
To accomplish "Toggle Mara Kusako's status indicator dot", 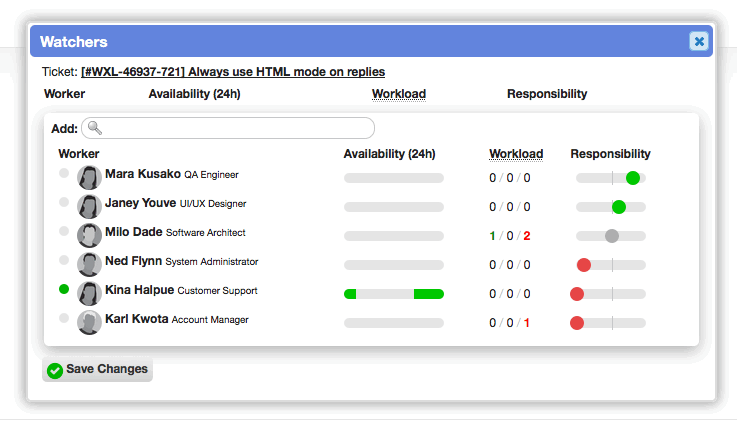I will pyautogui.click(x=64, y=173).
